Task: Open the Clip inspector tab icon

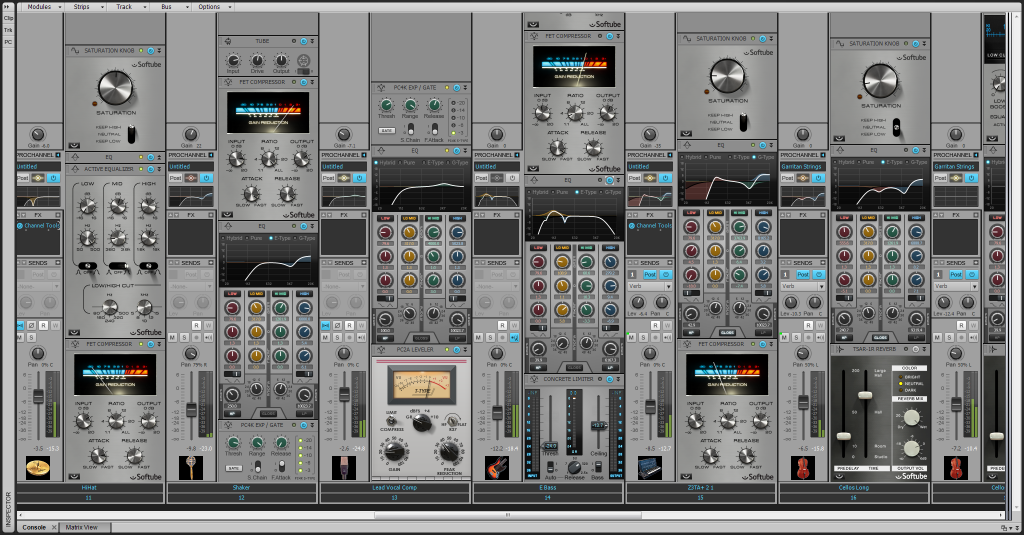Action: point(8,18)
